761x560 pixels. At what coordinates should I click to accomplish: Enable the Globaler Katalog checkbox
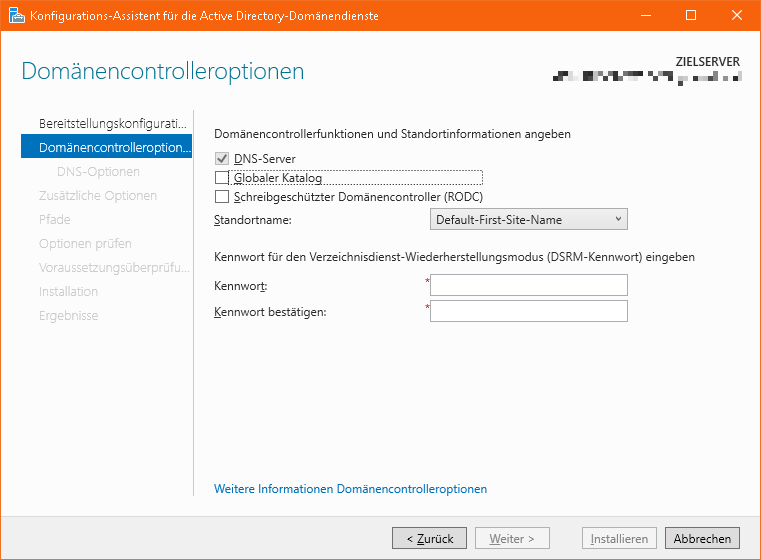222,178
